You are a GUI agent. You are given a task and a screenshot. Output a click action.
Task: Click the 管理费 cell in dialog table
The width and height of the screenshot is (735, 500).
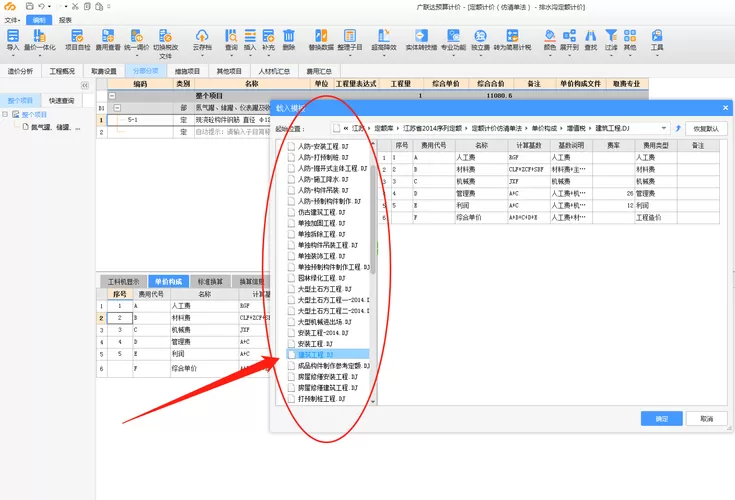pos(481,193)
